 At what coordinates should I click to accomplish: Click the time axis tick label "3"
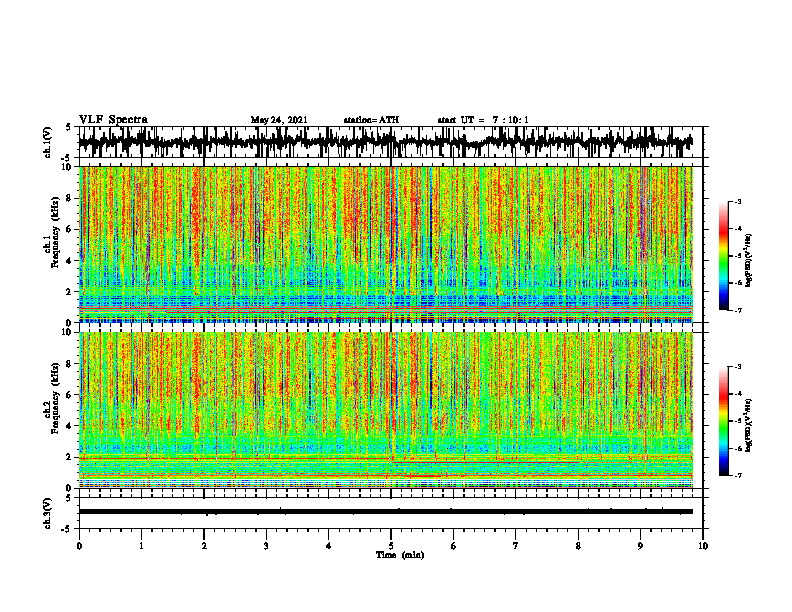click(x=266, y=546)
